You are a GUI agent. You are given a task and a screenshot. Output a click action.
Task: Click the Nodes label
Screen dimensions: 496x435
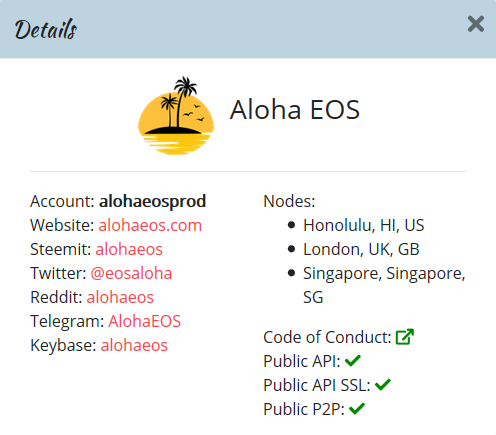(x=289, y=201)
